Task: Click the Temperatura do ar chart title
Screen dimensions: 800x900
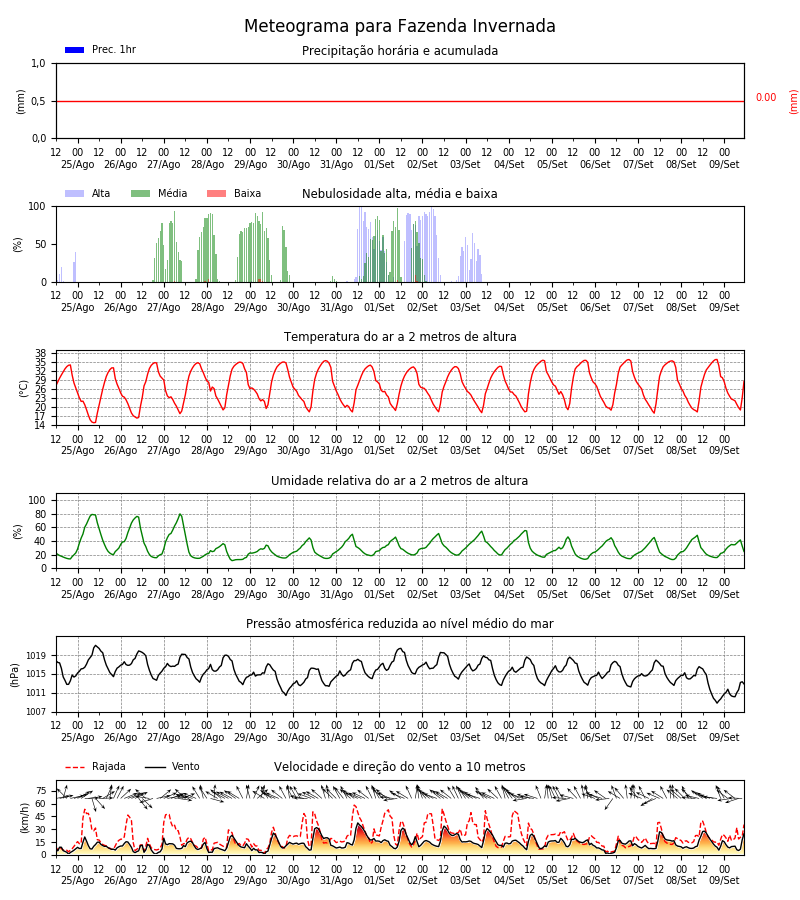Action: pos(400,337)
